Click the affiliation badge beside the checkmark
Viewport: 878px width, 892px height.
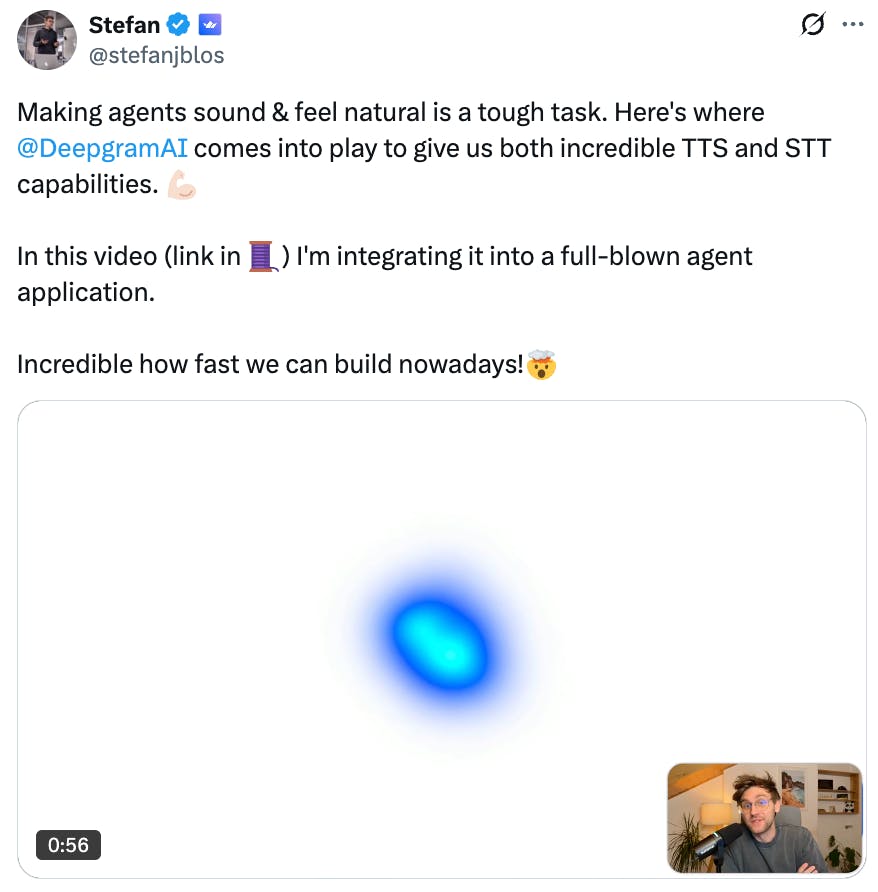click(210, 24)
